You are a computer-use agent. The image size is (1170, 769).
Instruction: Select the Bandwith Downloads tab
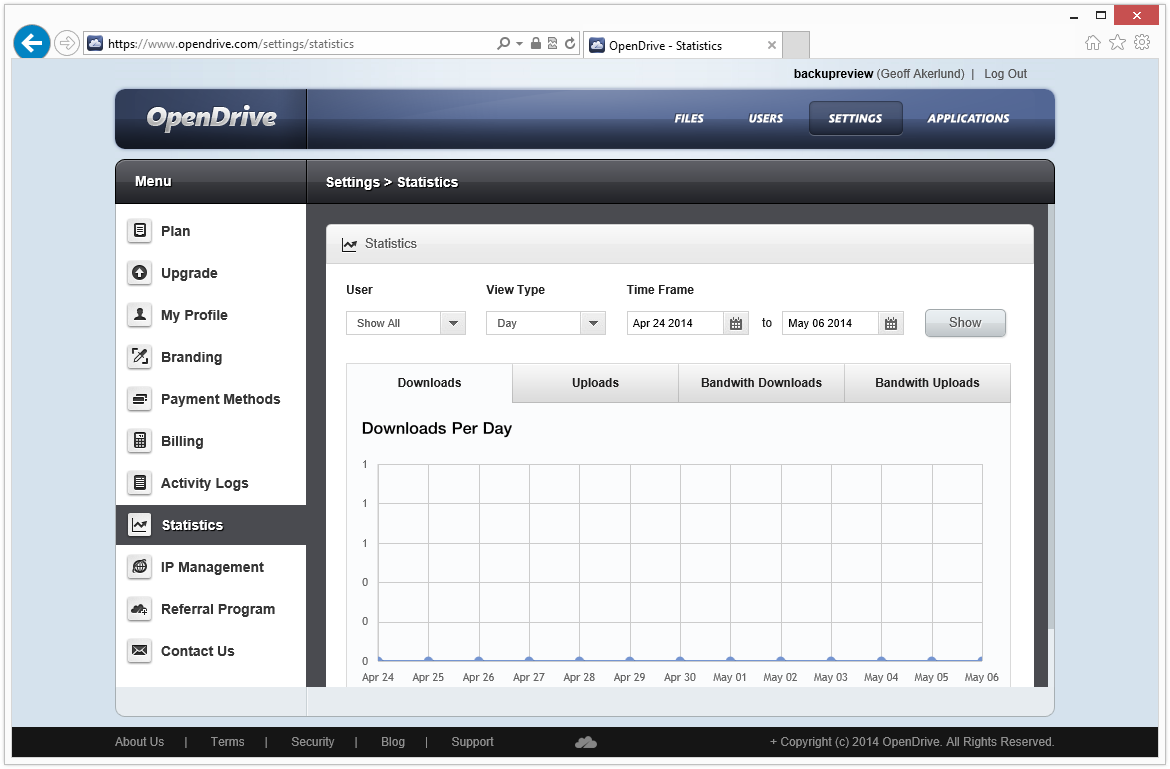tap(761, 383)
